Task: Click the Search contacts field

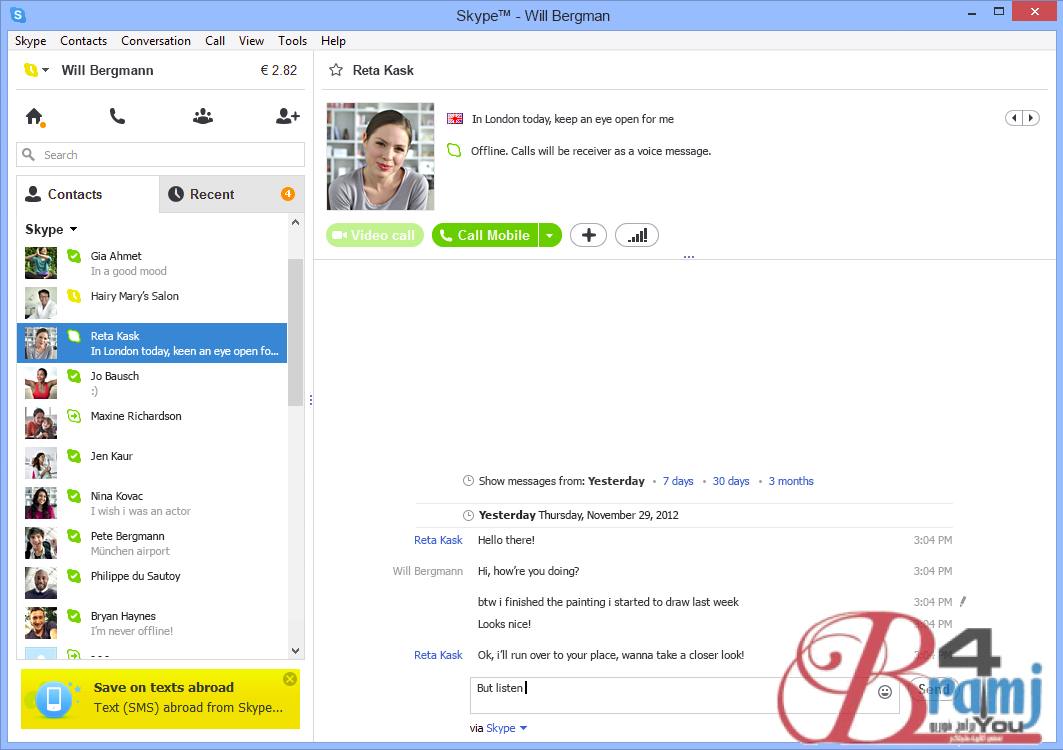Action: point(160,155)
